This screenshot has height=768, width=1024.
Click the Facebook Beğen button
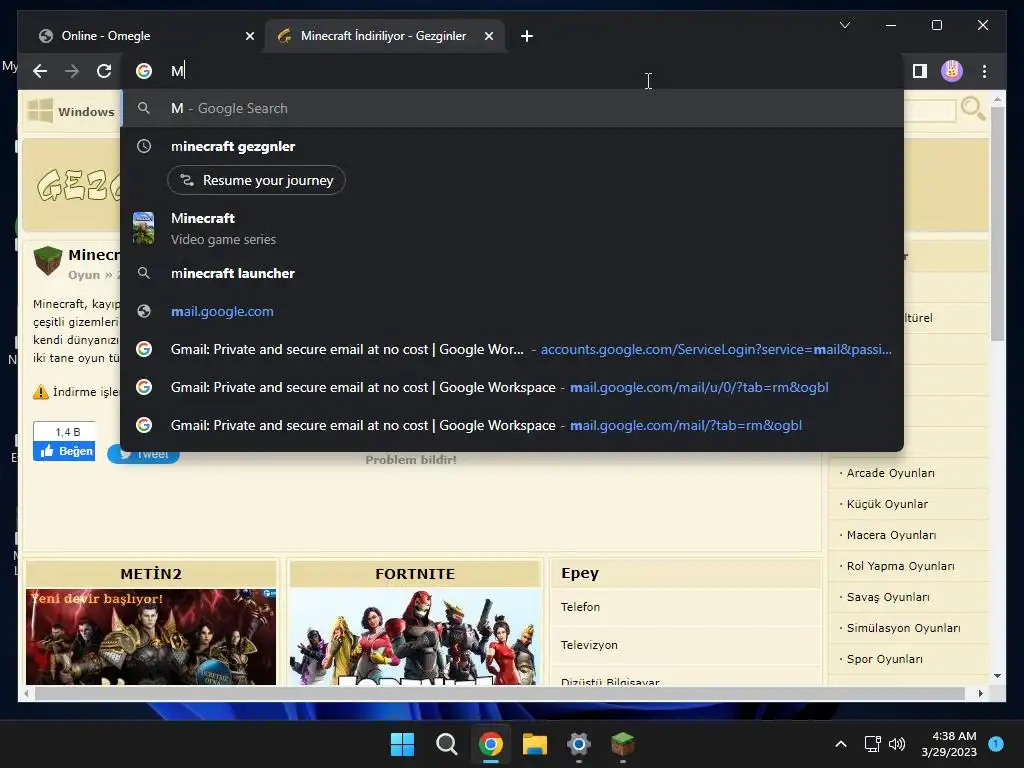coord(64,451)
